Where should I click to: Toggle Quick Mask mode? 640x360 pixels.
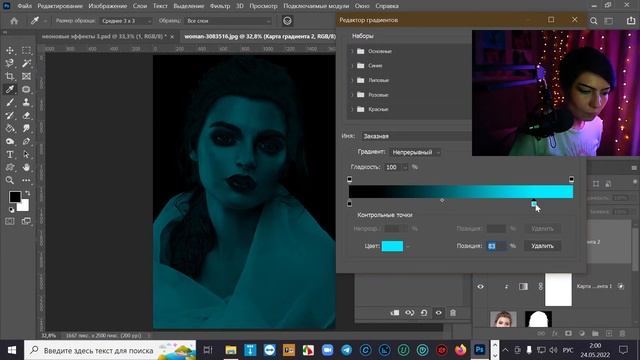pyautogui.click(x=10, y=221)
